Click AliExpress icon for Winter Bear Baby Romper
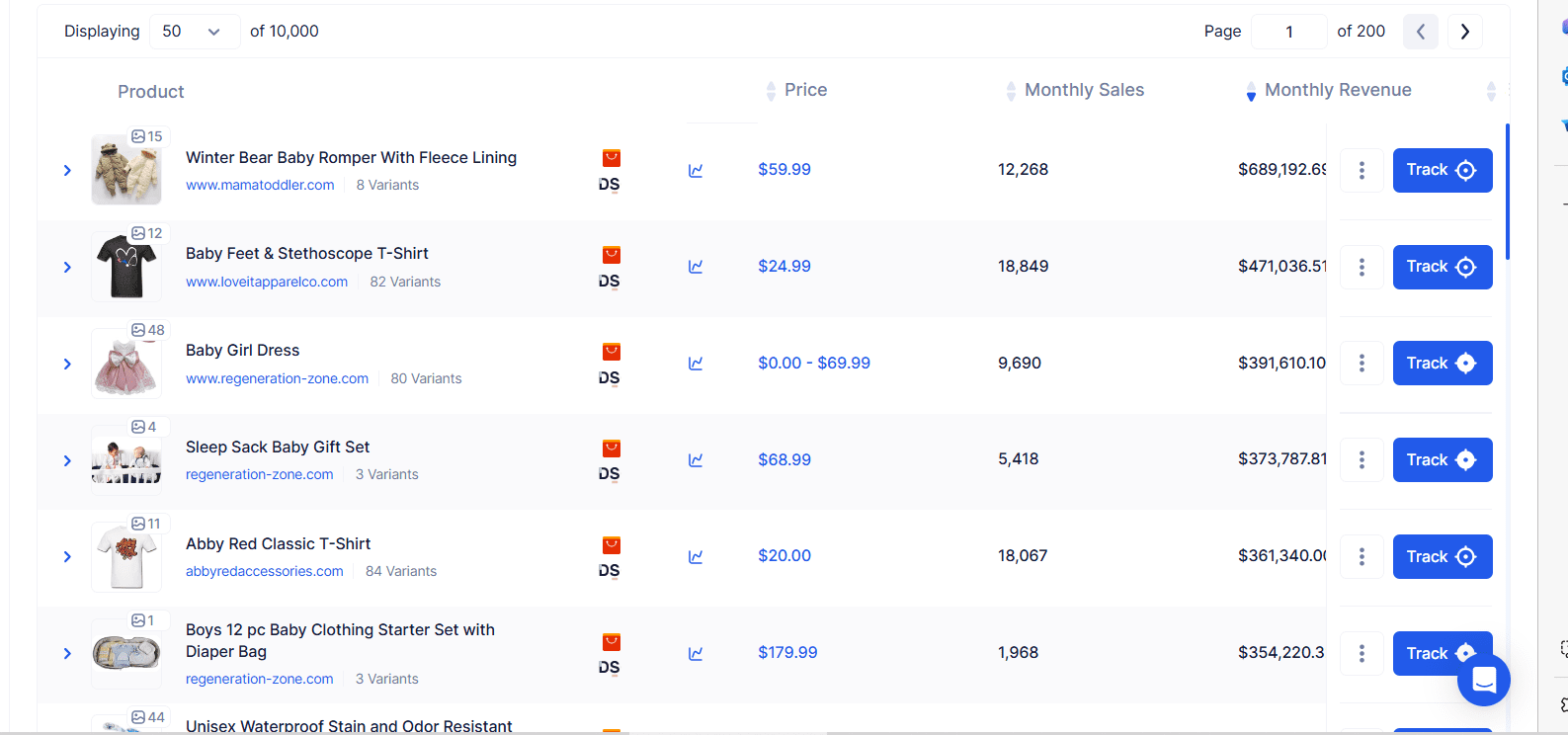This screenshot has height=735, width=1568. point(612,158)
